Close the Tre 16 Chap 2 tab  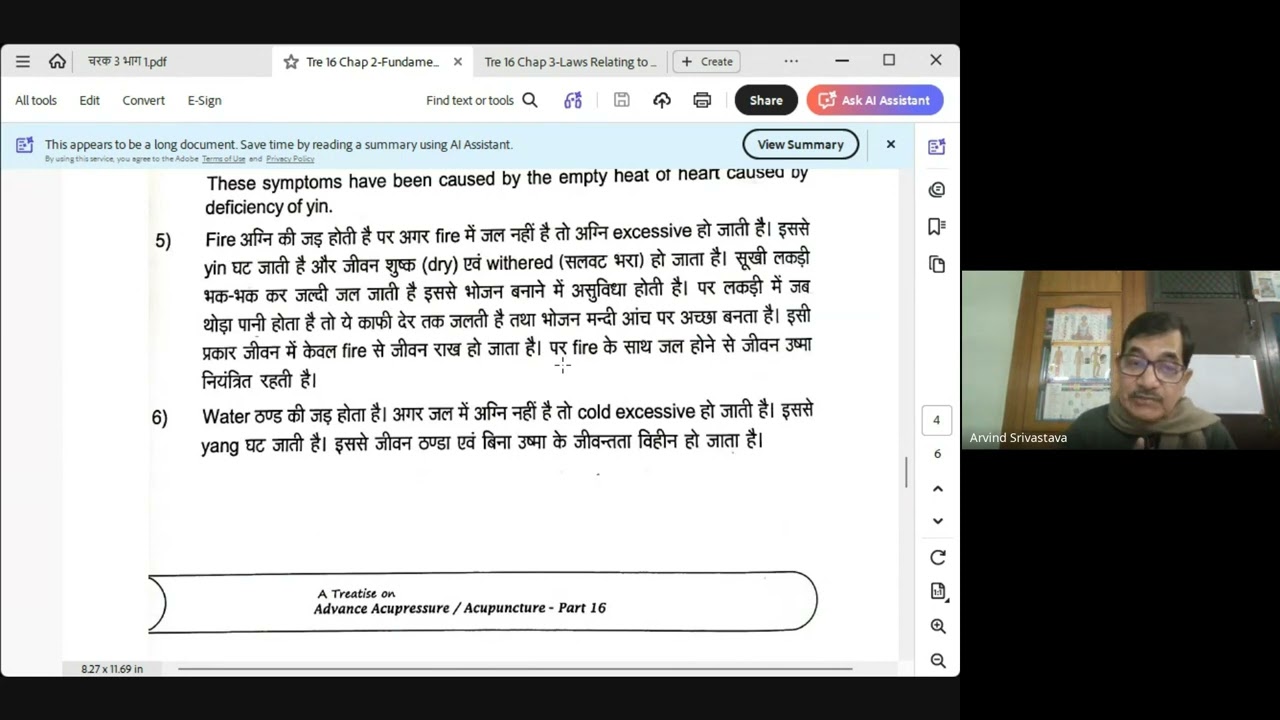pyautogui.click(x=458, y=61)
